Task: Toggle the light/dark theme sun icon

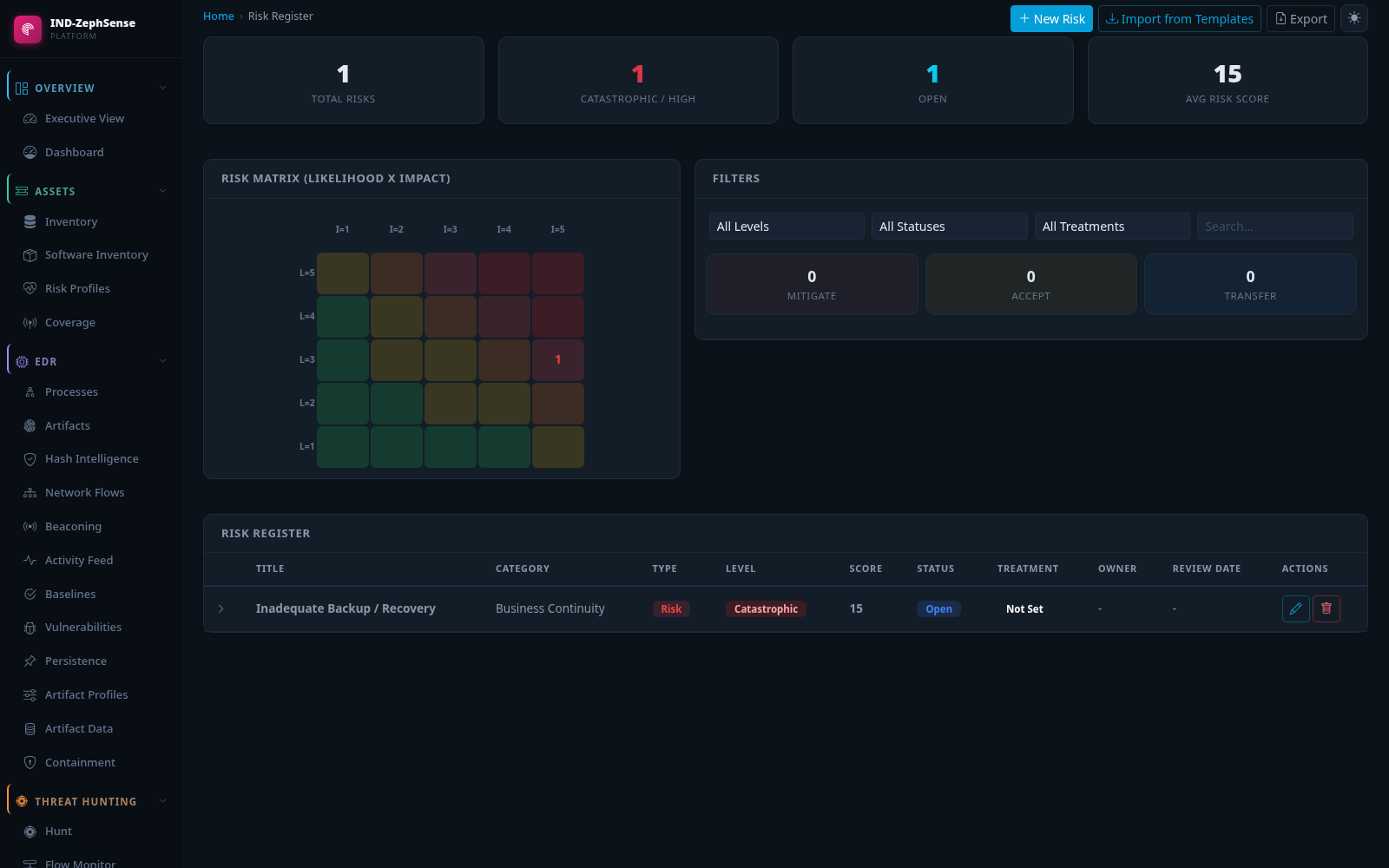Action: 1354,18
